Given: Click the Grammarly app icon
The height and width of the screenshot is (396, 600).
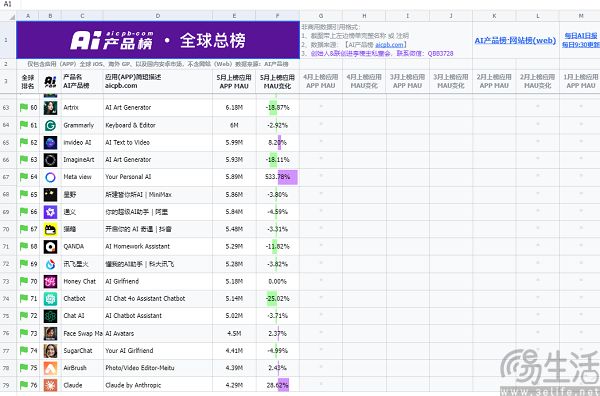Looking at the screenshot, I should pos(50,125).
